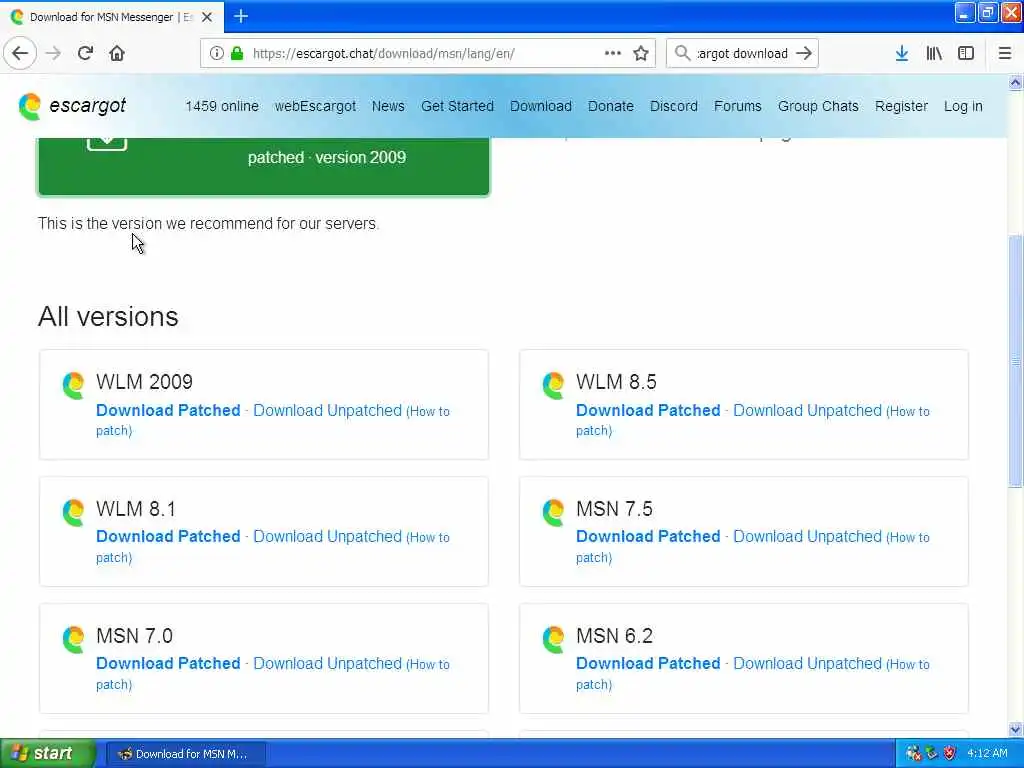
Task: Click the WLM 8.1 escargot icon
Action: 74,512
